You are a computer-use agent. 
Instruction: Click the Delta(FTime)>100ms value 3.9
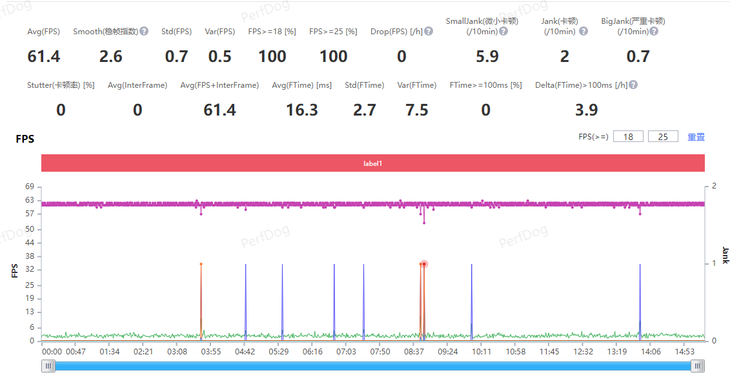(586, 110)
